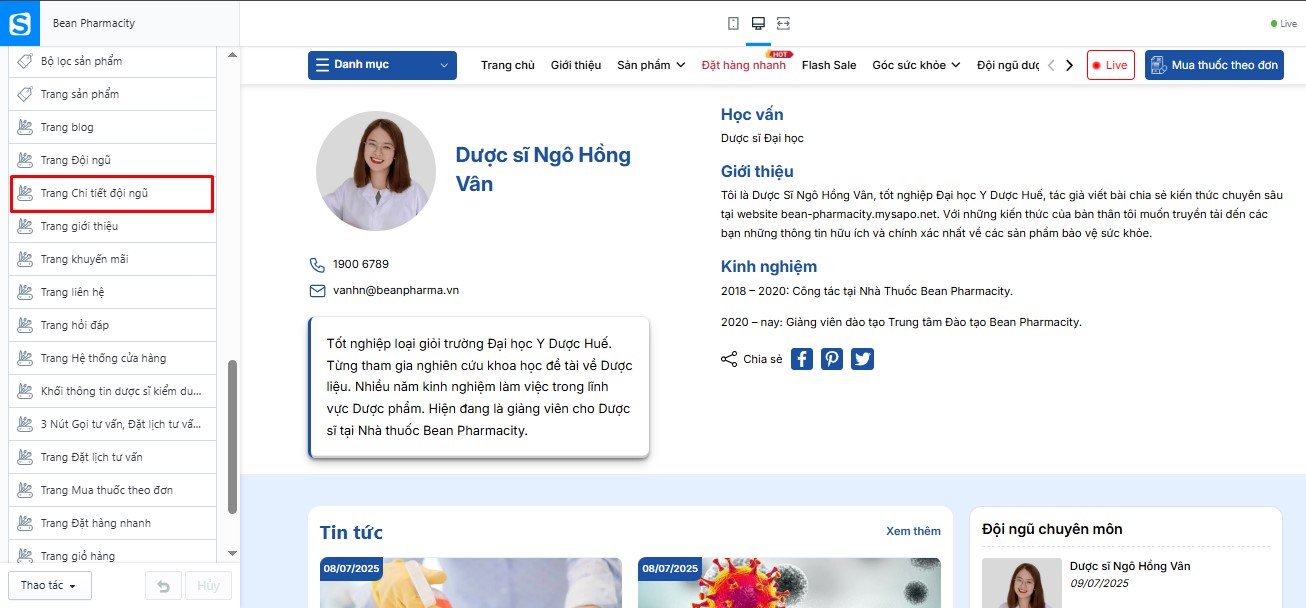1306x608 pixels.
Task: Select Trang Chi tiết đội ngũ section
Action: tap(112, 193)
